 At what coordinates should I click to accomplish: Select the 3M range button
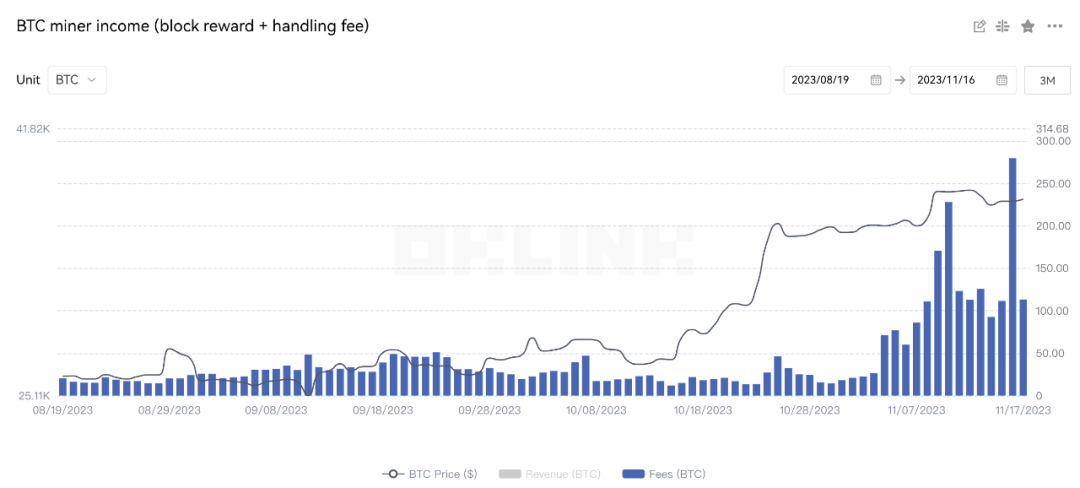[x=1048, y=80]
